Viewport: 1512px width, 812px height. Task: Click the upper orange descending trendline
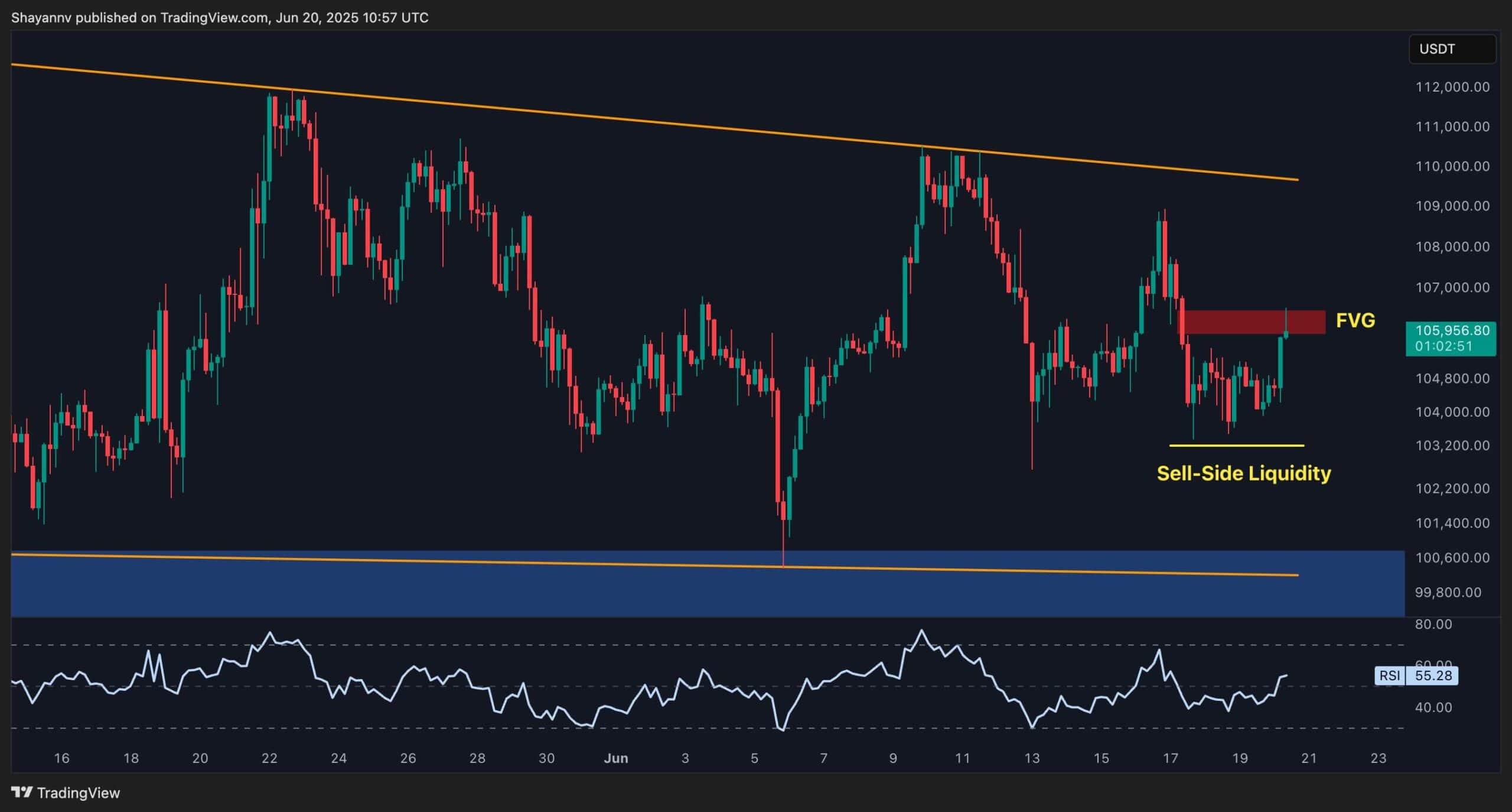click(591, 116)
